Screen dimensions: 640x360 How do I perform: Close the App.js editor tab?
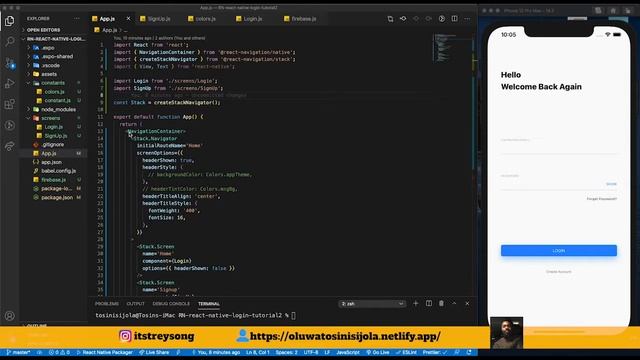[128, 19]
